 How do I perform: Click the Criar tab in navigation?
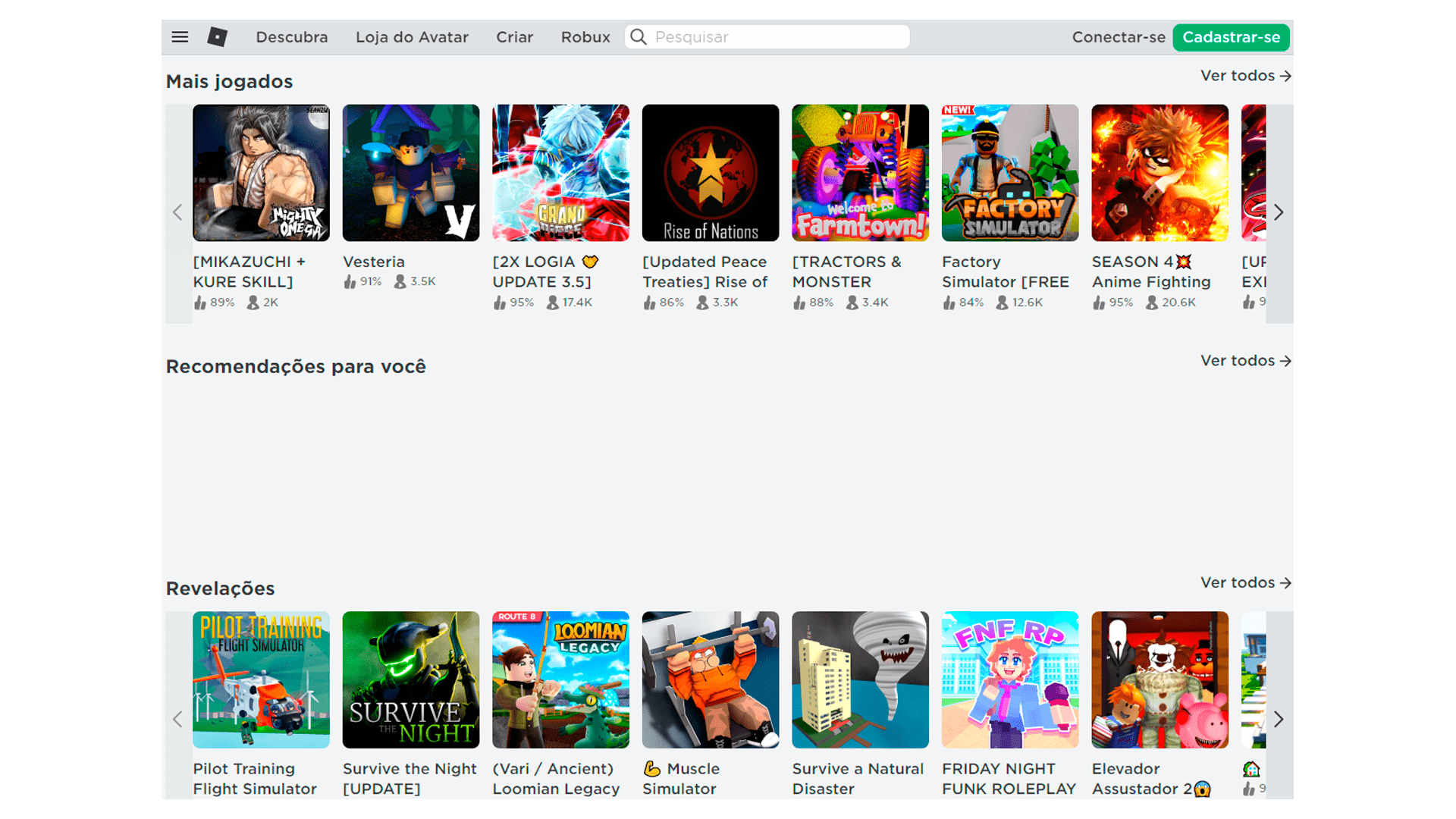click(514, 37)
